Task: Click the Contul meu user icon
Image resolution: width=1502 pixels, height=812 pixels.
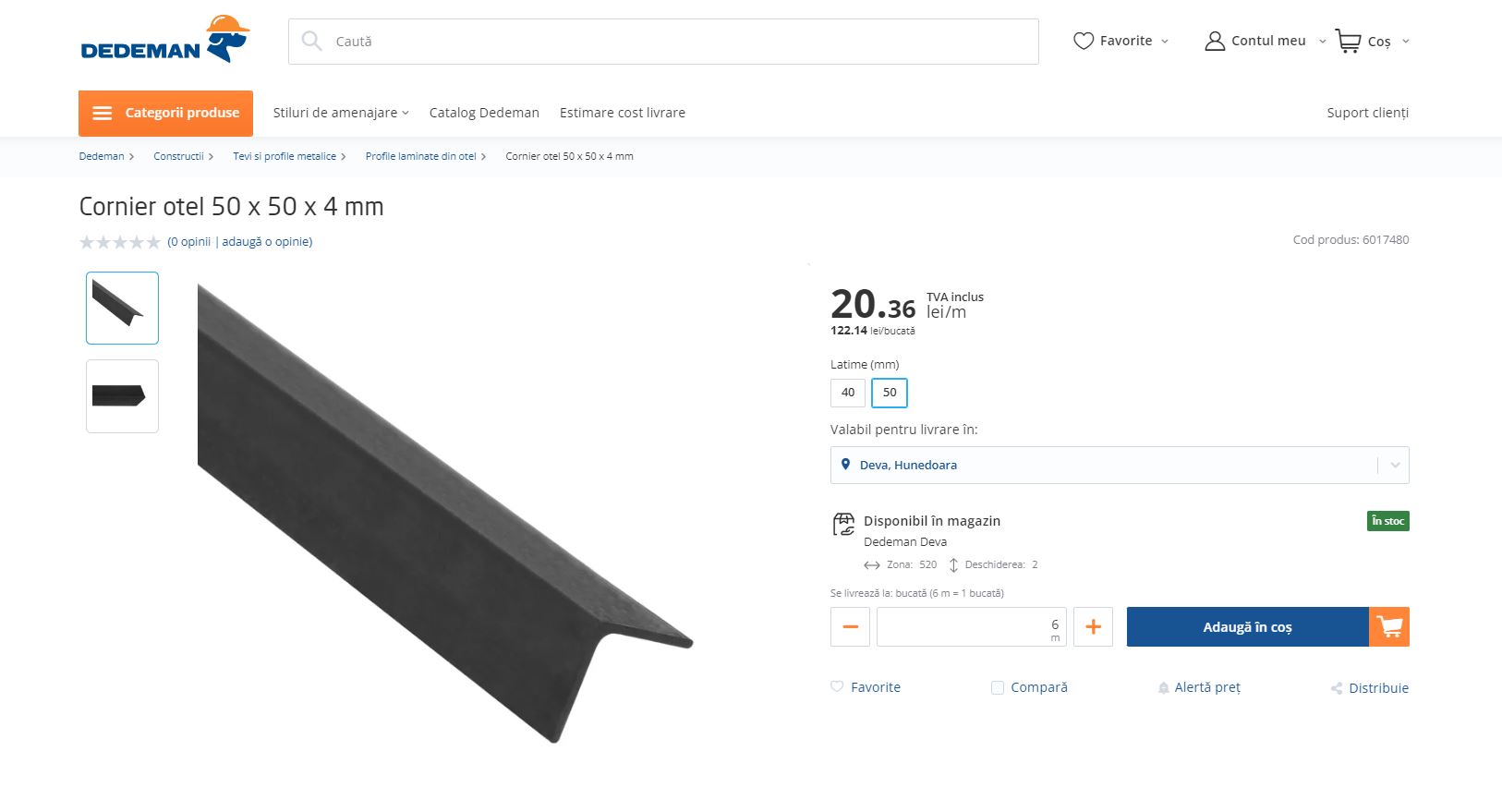Action: 1215,41
